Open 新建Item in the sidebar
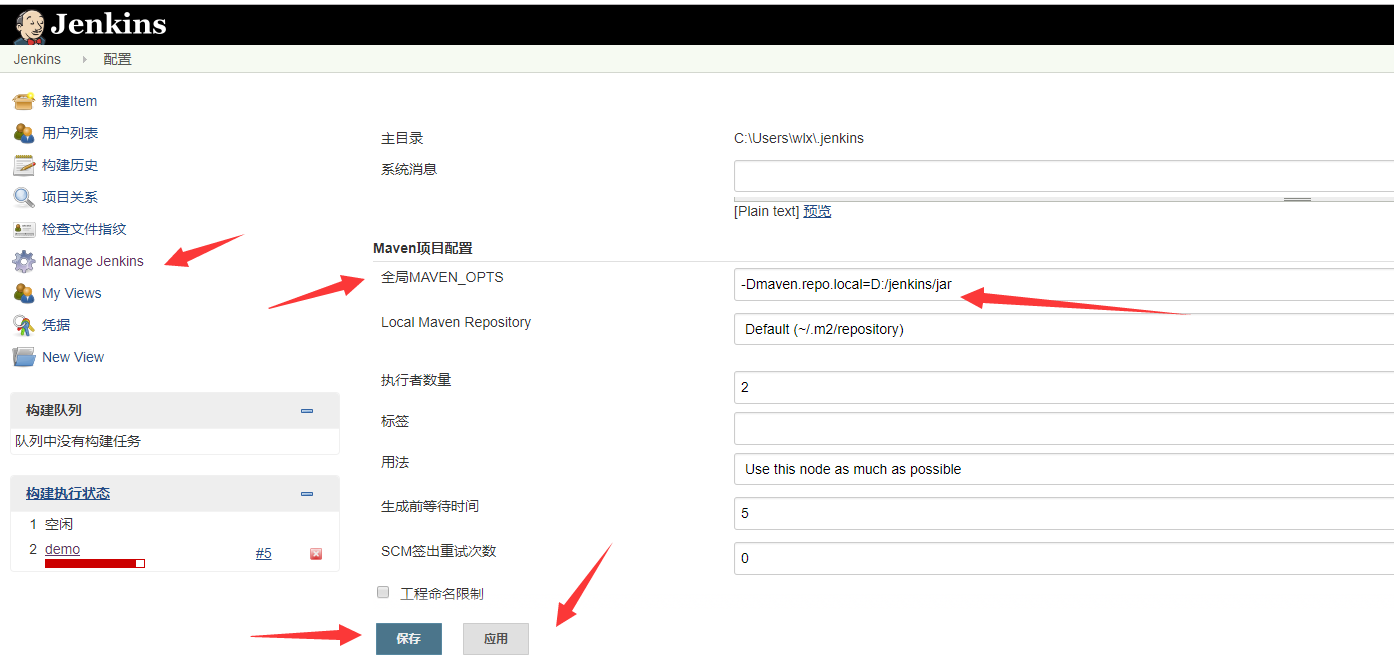The width and height of the screenshot is (1394, 662). pos(69,101)
